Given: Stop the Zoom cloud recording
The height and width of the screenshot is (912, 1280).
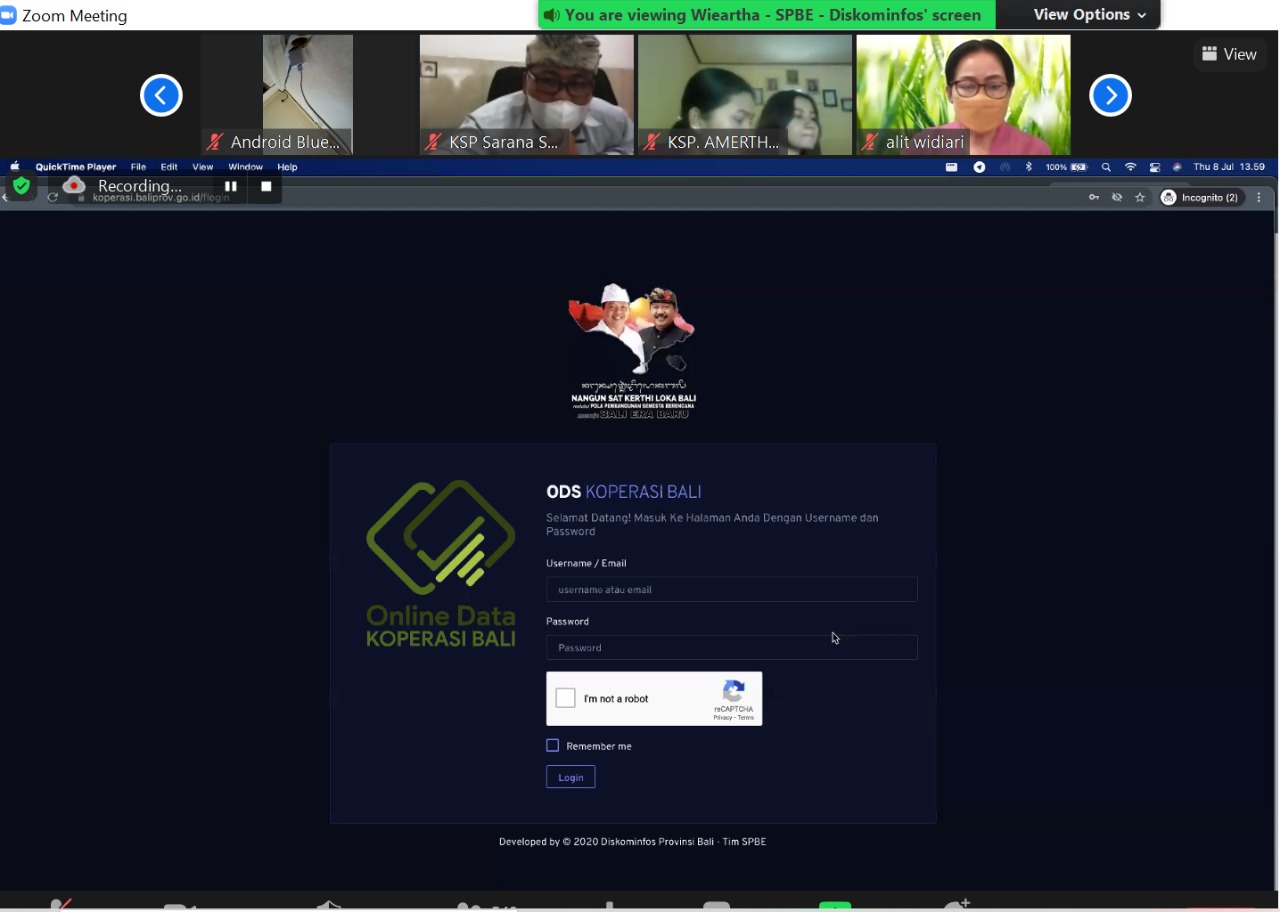Looking at the screenshot, I should click(266, 186).
